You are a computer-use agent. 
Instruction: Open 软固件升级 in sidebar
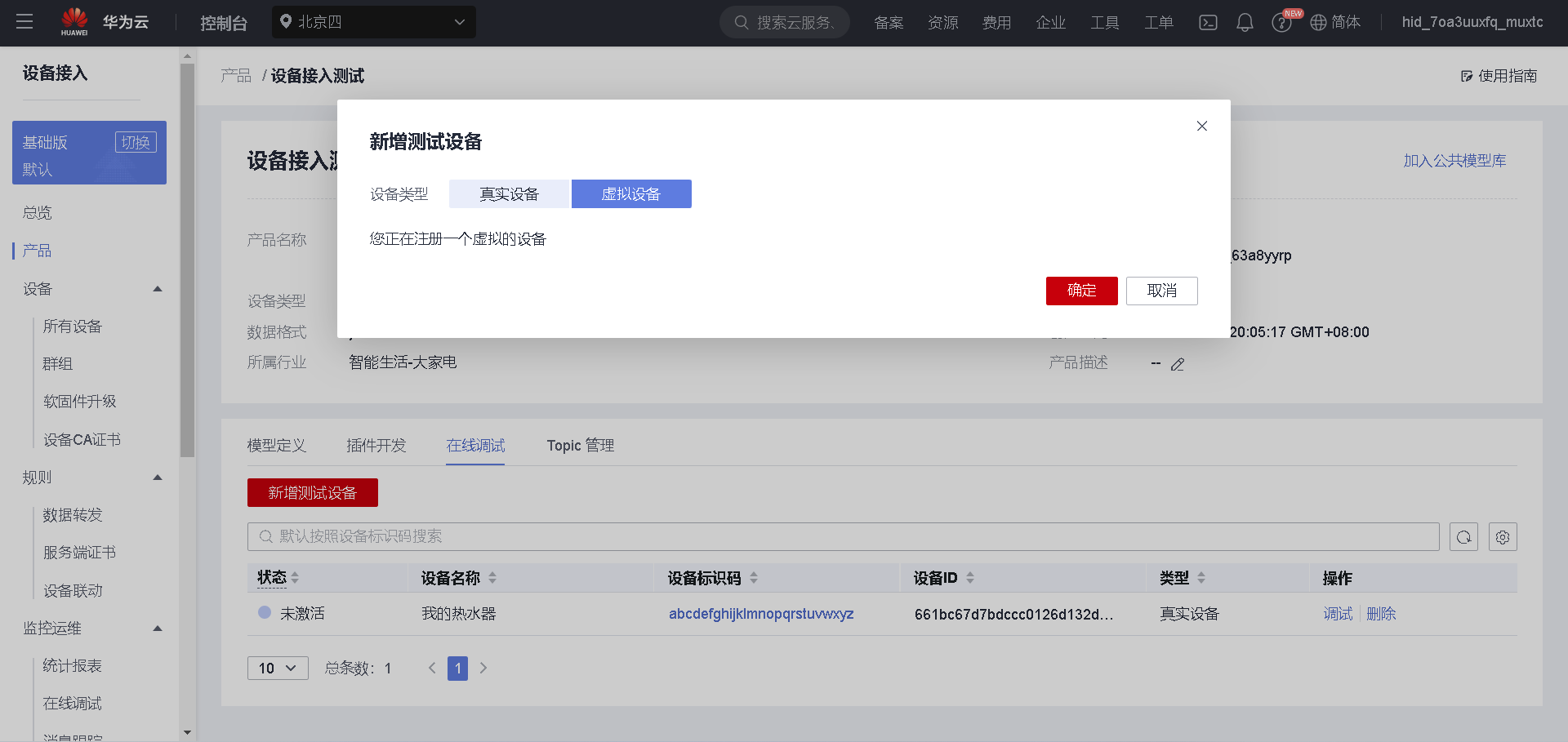tap(80, 402)
